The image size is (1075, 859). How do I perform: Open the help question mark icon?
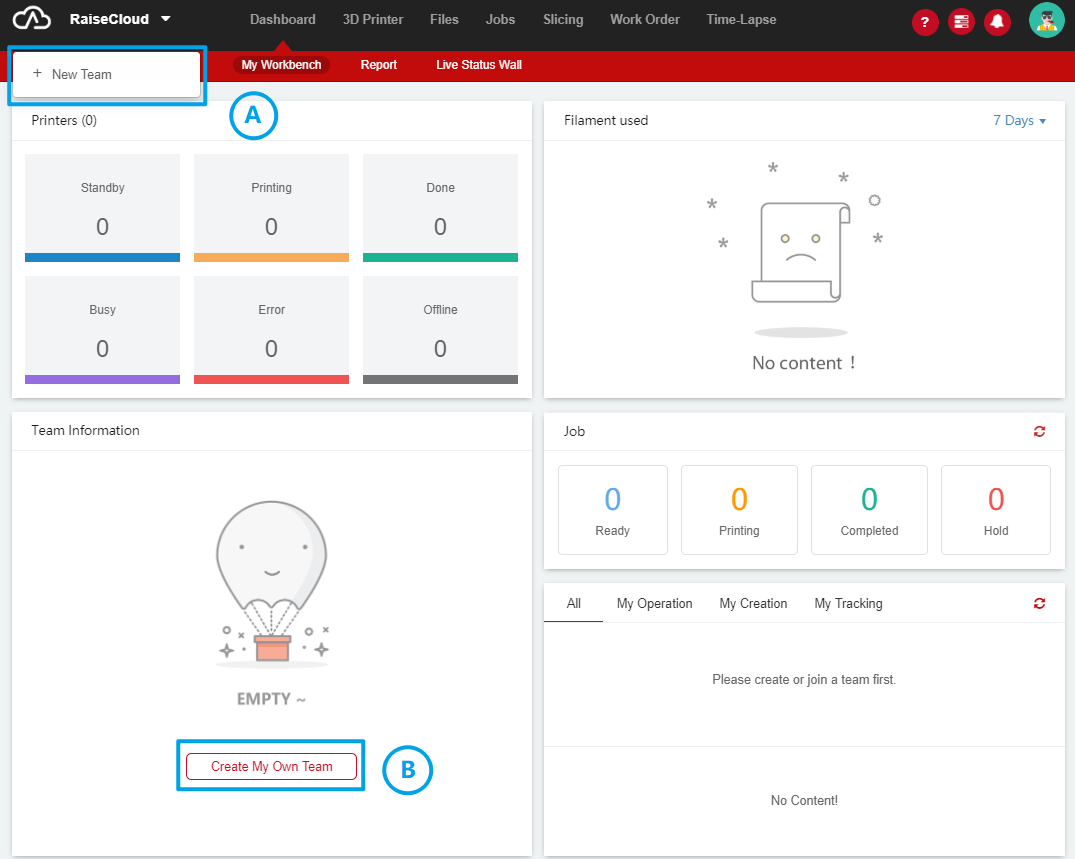(925, 22)
